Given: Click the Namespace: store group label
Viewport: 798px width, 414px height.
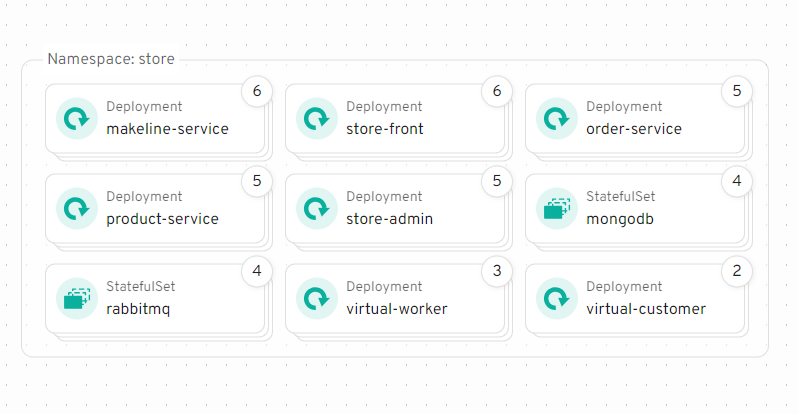Looking at the screenshot, I should (x=111, y=59).
